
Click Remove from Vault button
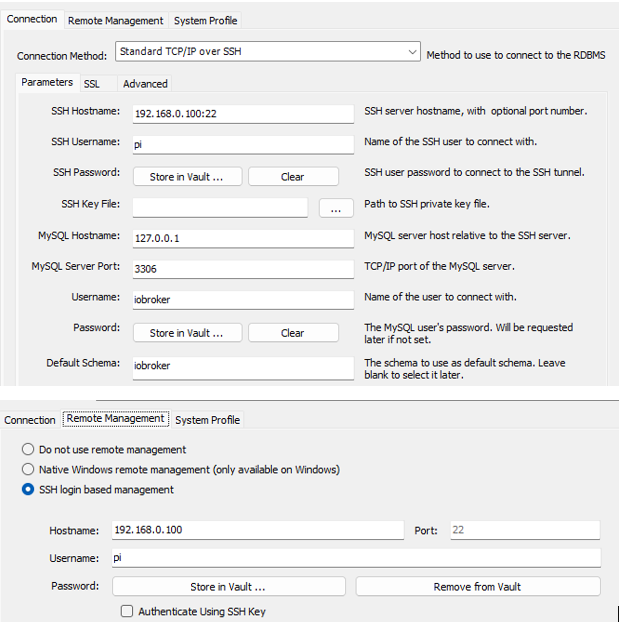point(477,587)
